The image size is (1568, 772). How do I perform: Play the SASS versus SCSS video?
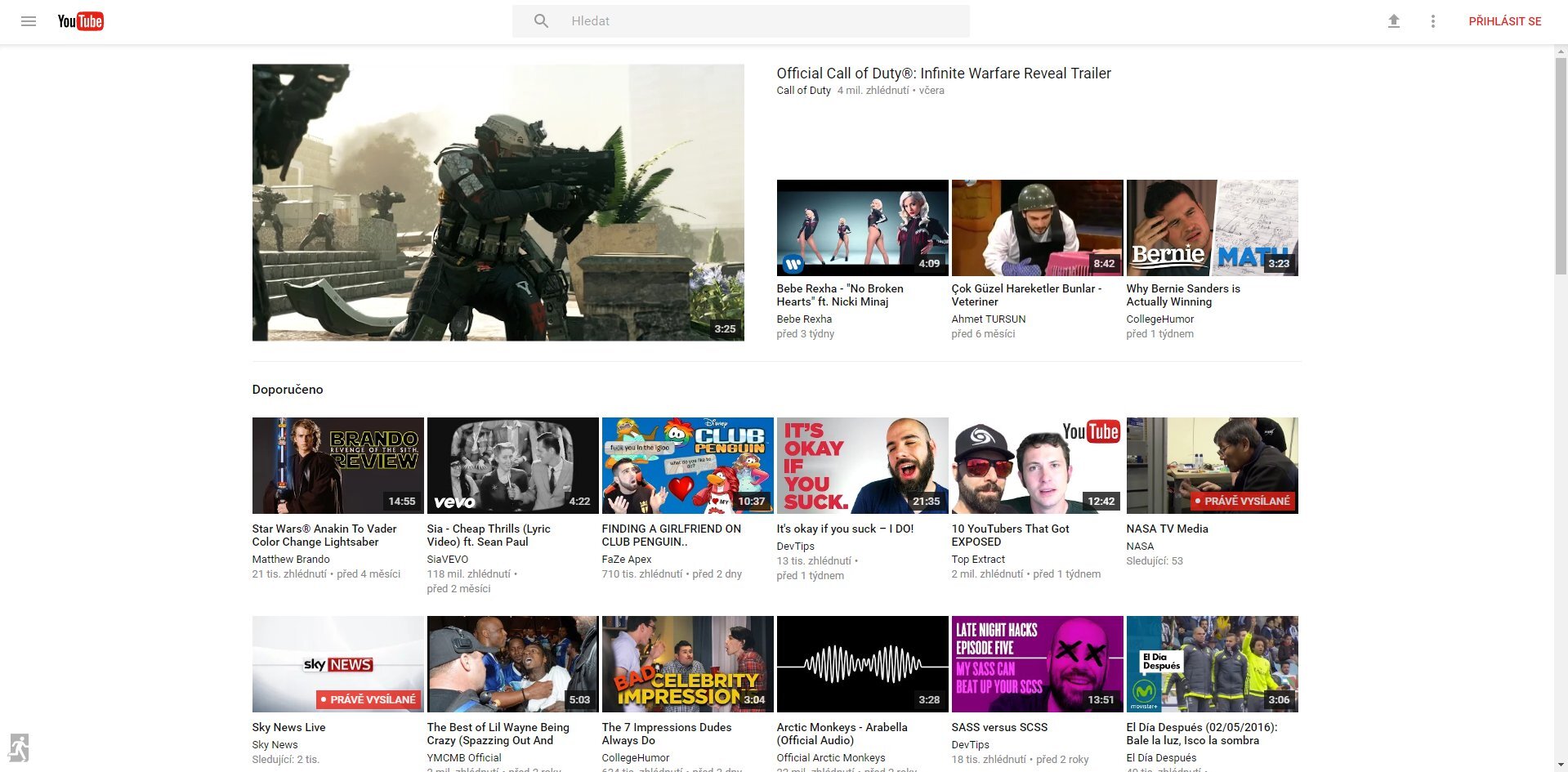tap(1037, 663)
